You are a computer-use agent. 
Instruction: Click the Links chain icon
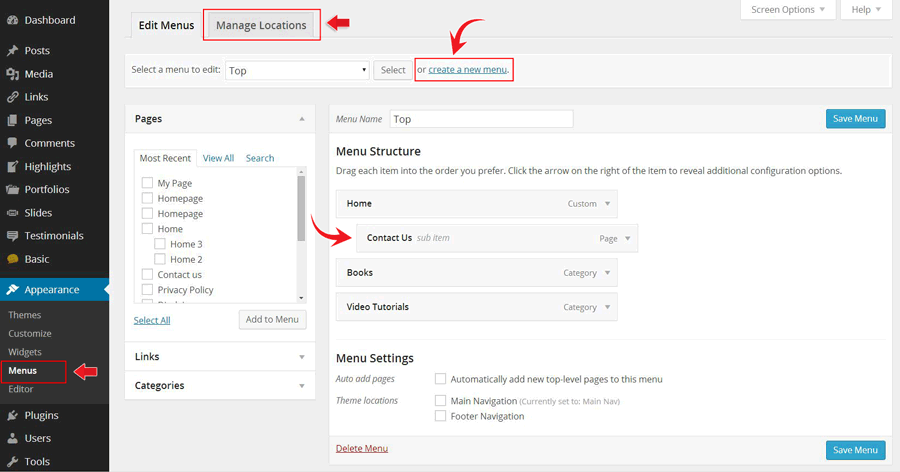[x=12, y=97]
